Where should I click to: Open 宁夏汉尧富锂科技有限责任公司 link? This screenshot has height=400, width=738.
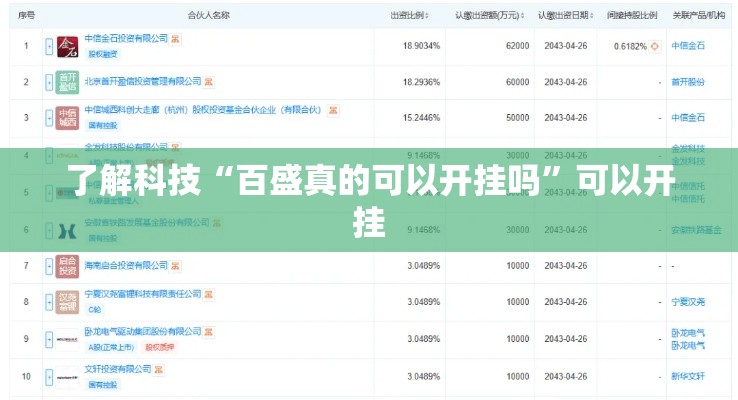(143, 294)
